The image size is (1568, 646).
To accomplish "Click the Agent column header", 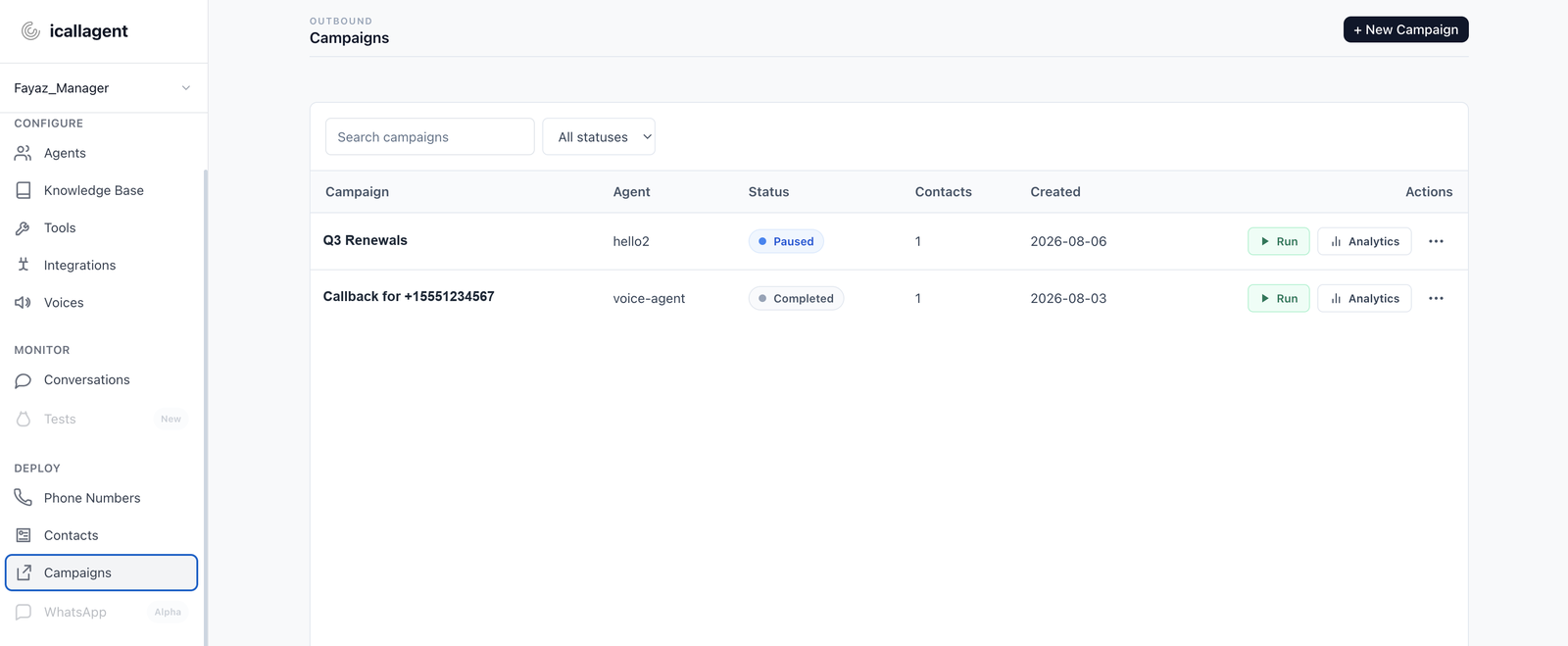I will [x=631, y=192].
